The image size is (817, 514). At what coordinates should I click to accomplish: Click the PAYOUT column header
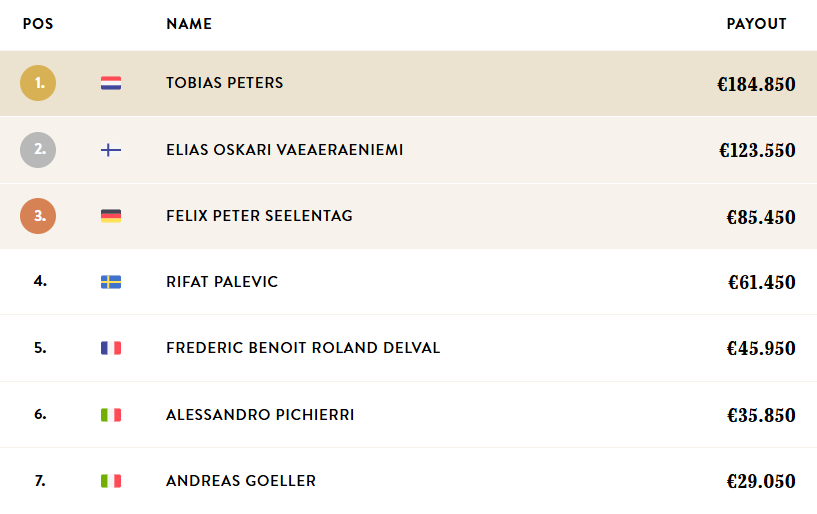coord(756,24)
